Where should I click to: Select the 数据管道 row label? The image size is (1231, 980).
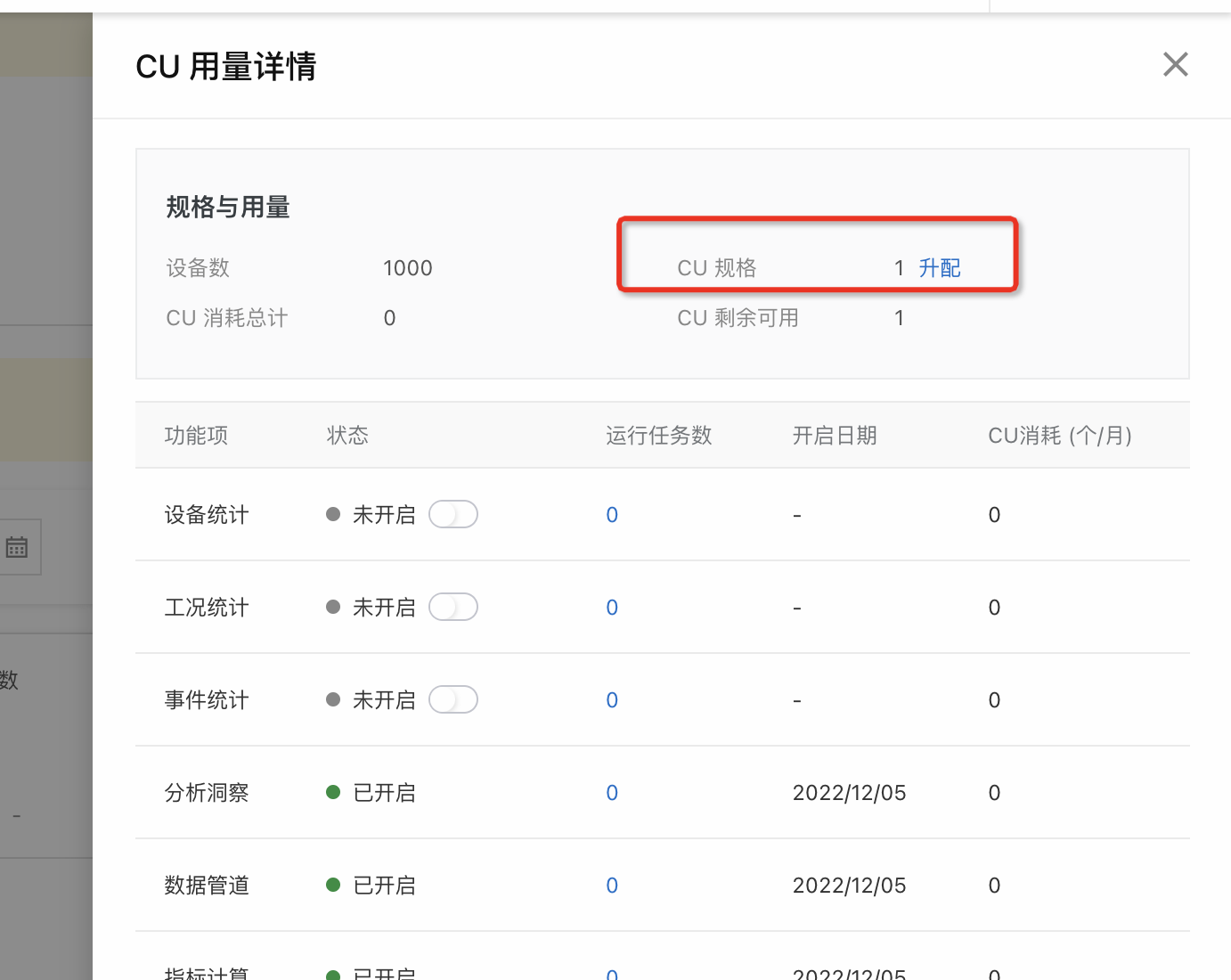click(207, 886)
